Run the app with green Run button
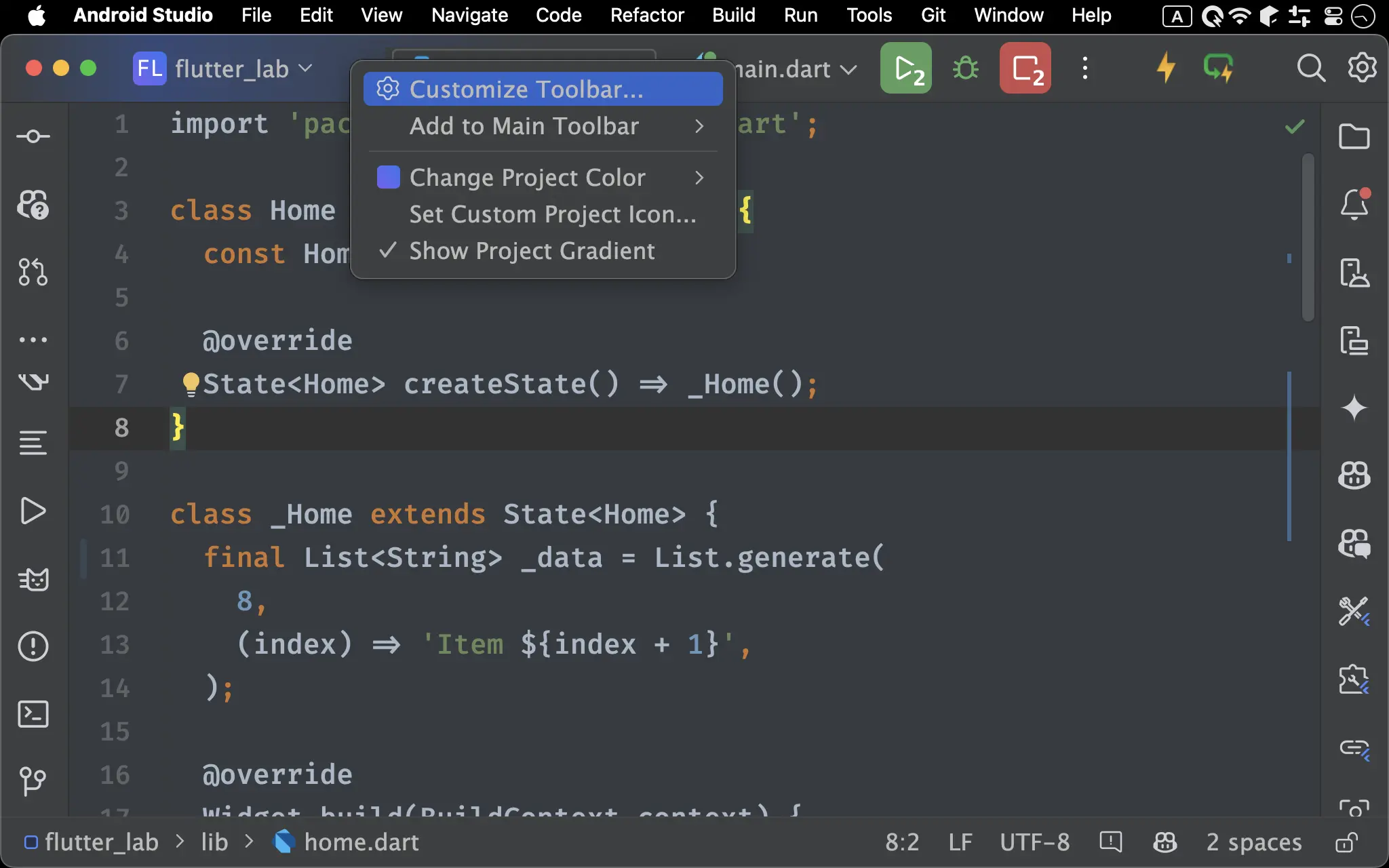 click(906, 68)
